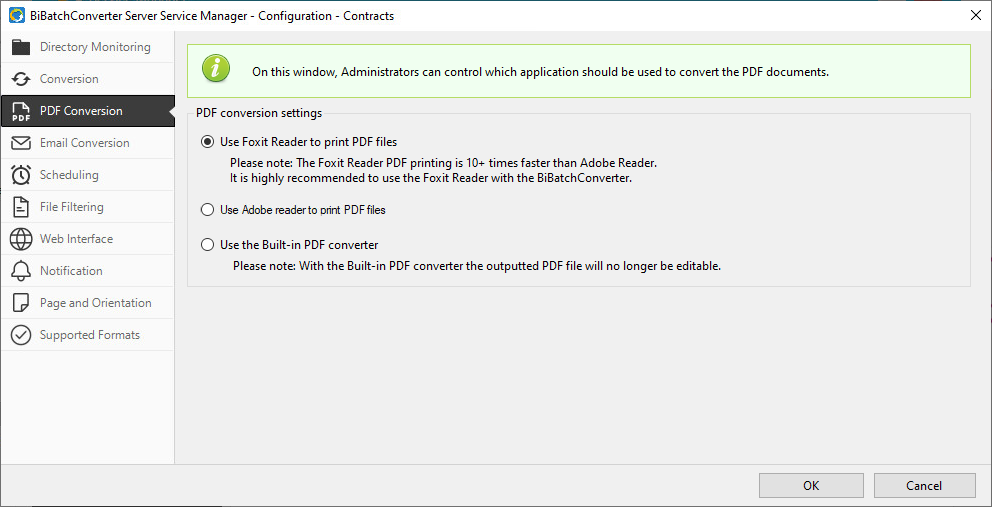The width and height of the screenshot is (992, 507).
Task: Click the Scheduling alarm clock icon
Action: point(21,175)
